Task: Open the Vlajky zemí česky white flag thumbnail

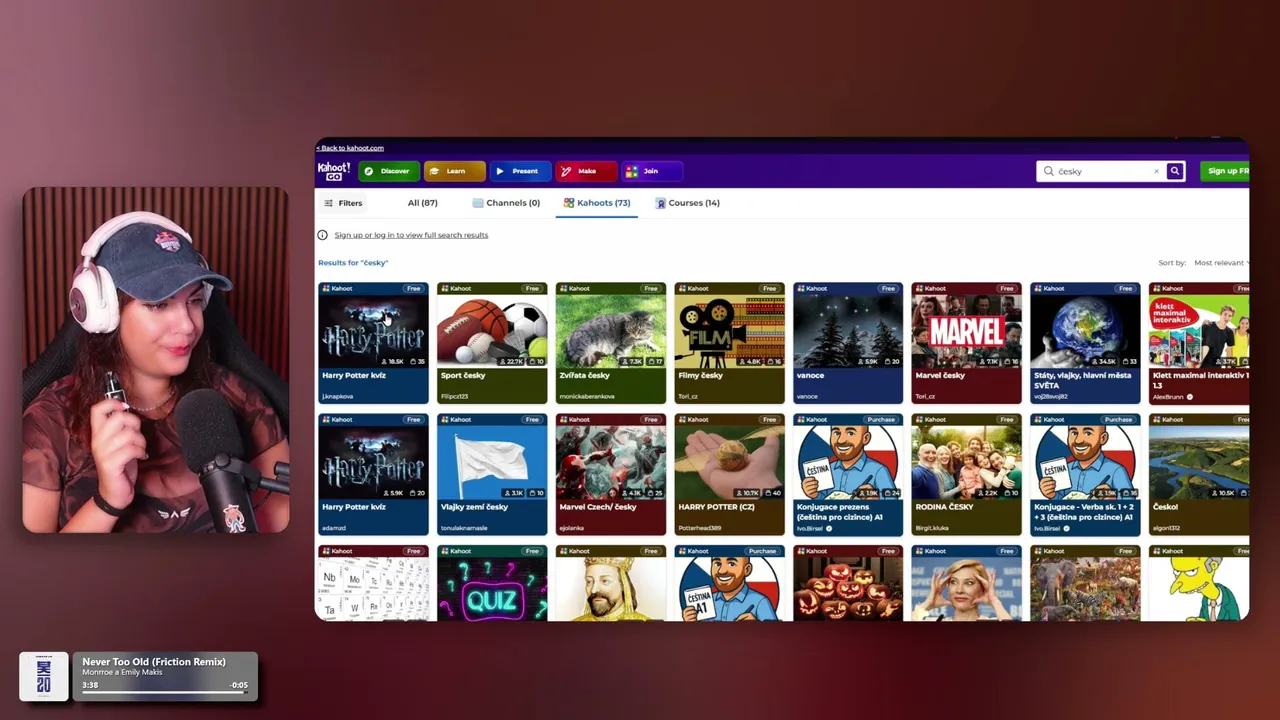Action: click(492, 463)
